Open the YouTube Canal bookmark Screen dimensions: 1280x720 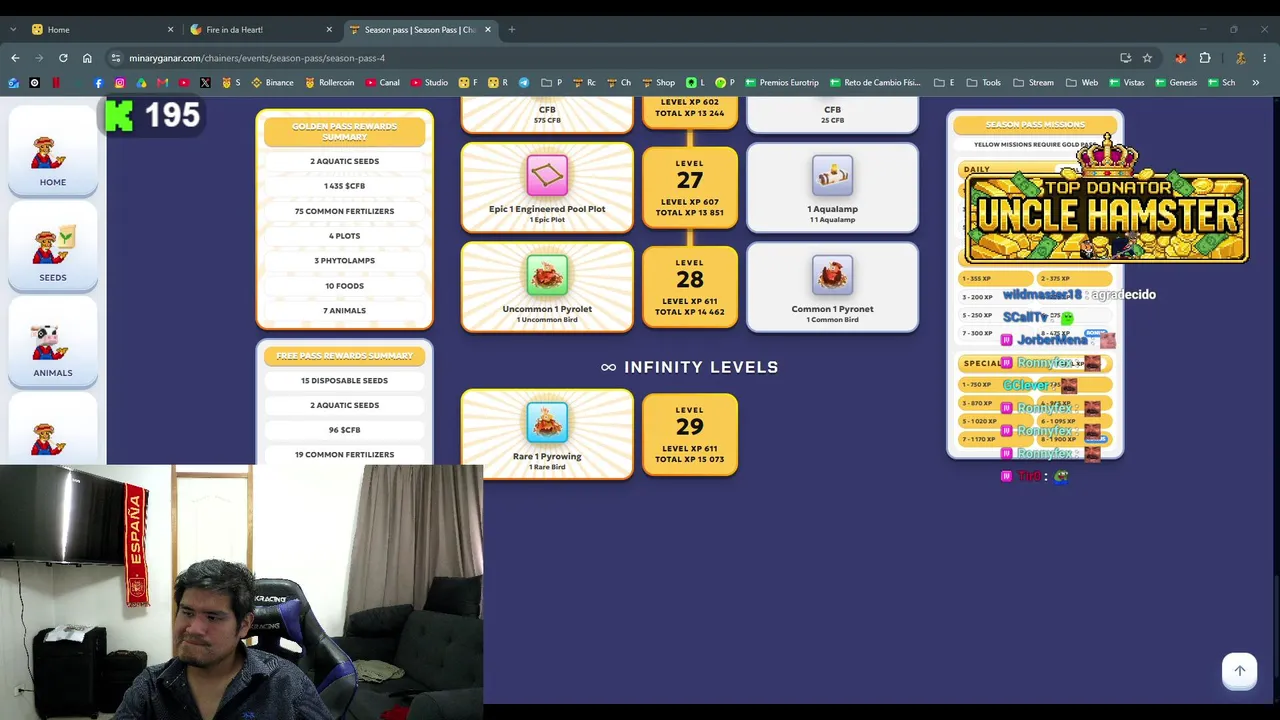[x=382, y=82]
